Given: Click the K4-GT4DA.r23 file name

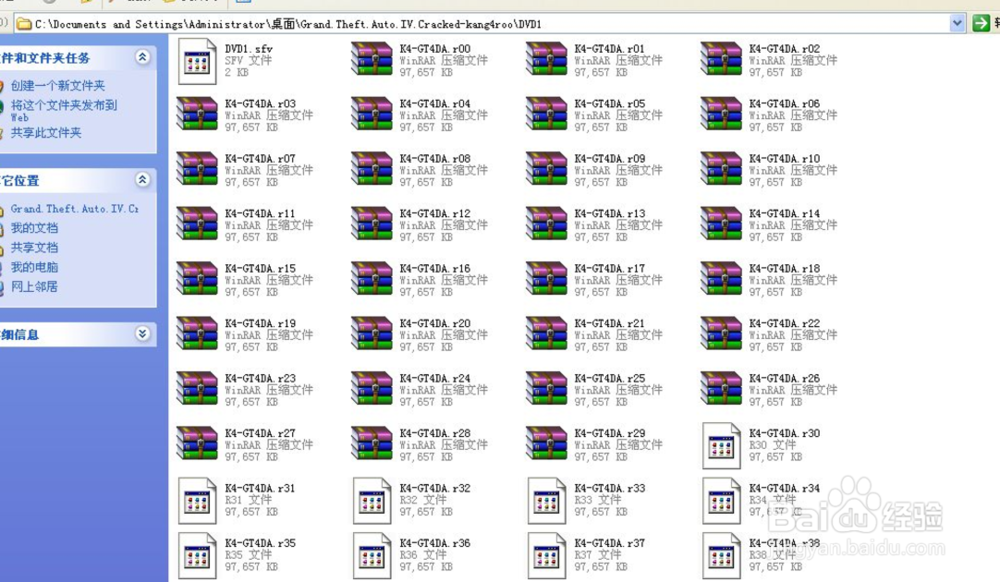Looking at the screenshot, I should [260, 377].
